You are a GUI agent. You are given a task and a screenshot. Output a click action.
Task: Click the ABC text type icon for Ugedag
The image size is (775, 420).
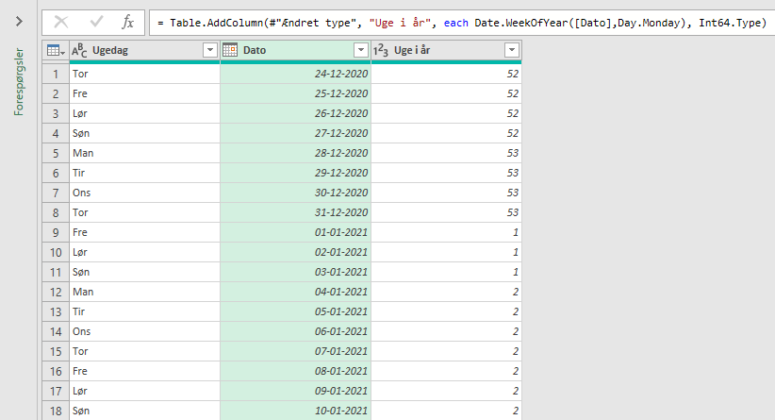(79, 50)
